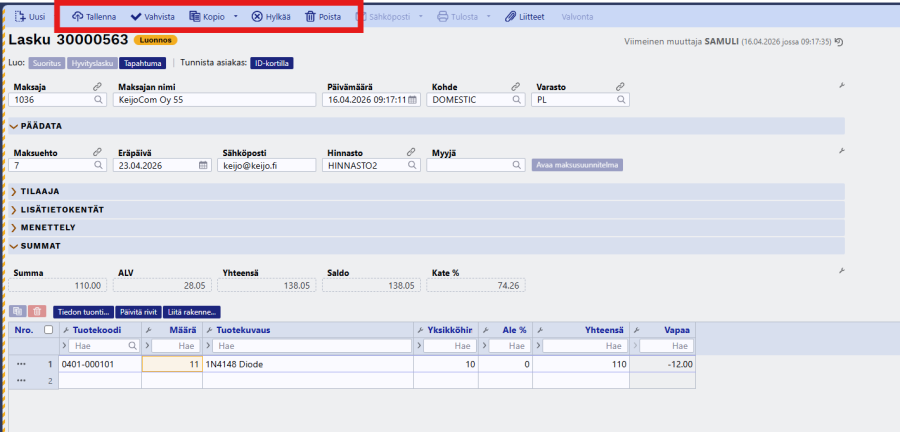
Task: Expand the LISÄTIETOKENTÄT section
Action: coord(14,209)
